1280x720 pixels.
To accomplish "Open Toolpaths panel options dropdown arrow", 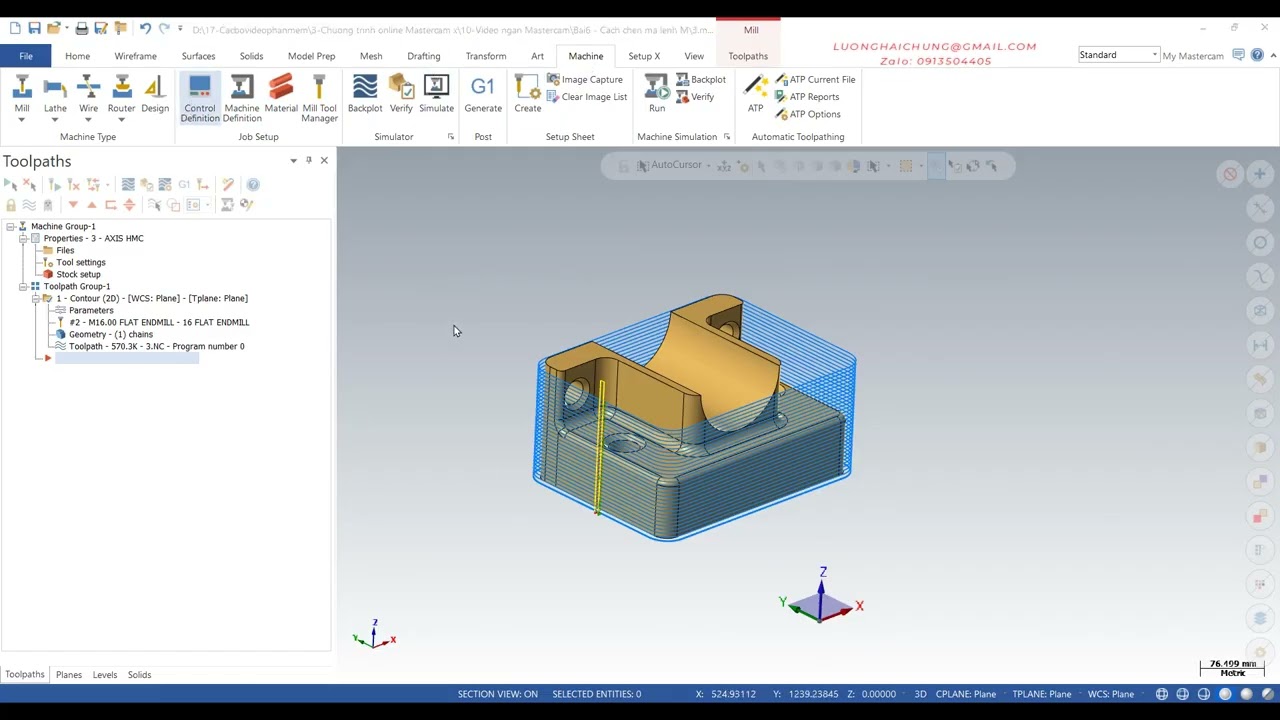I will (293, 161).
